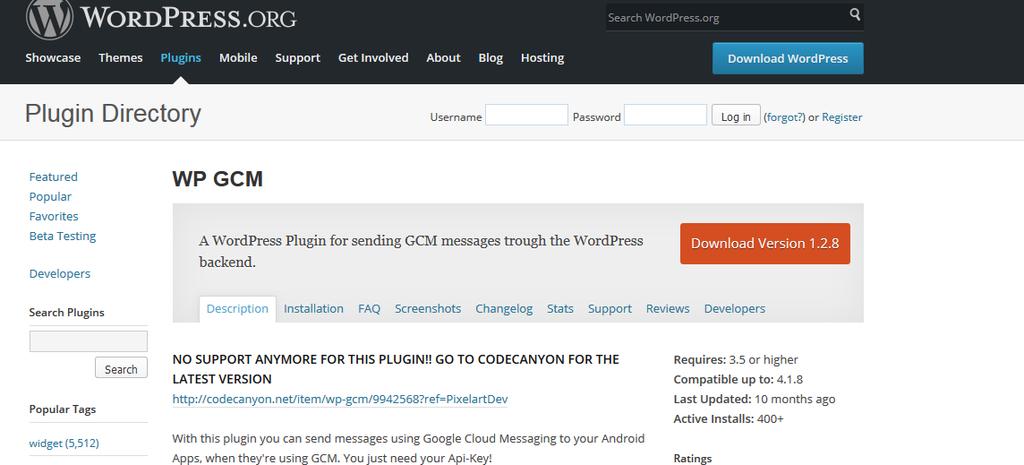Switch to the plugin Support tab
This screenshot has width=1024, height=465.
610,309
